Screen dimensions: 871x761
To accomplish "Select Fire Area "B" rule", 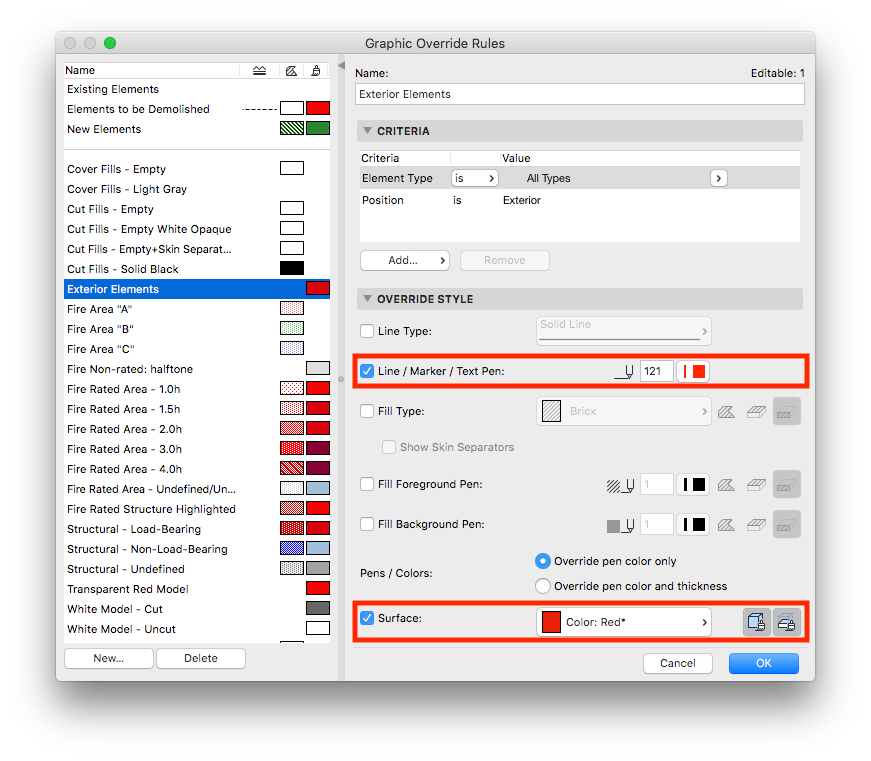I will (x=197, y=329).
